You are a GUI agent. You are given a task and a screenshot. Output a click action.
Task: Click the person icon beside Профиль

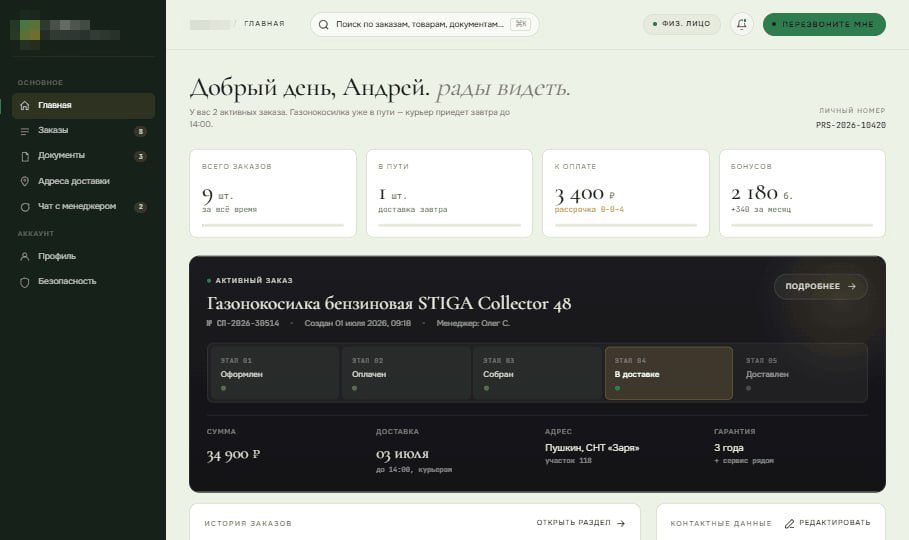pos(24,256)
